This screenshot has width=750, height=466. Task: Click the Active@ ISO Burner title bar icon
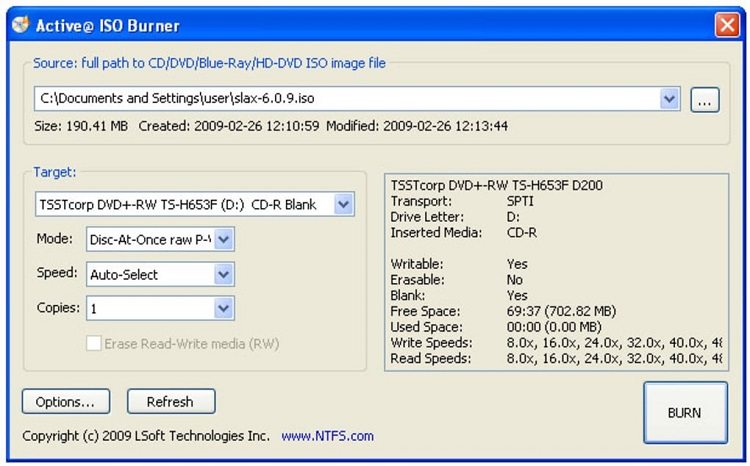coord(21,24)
